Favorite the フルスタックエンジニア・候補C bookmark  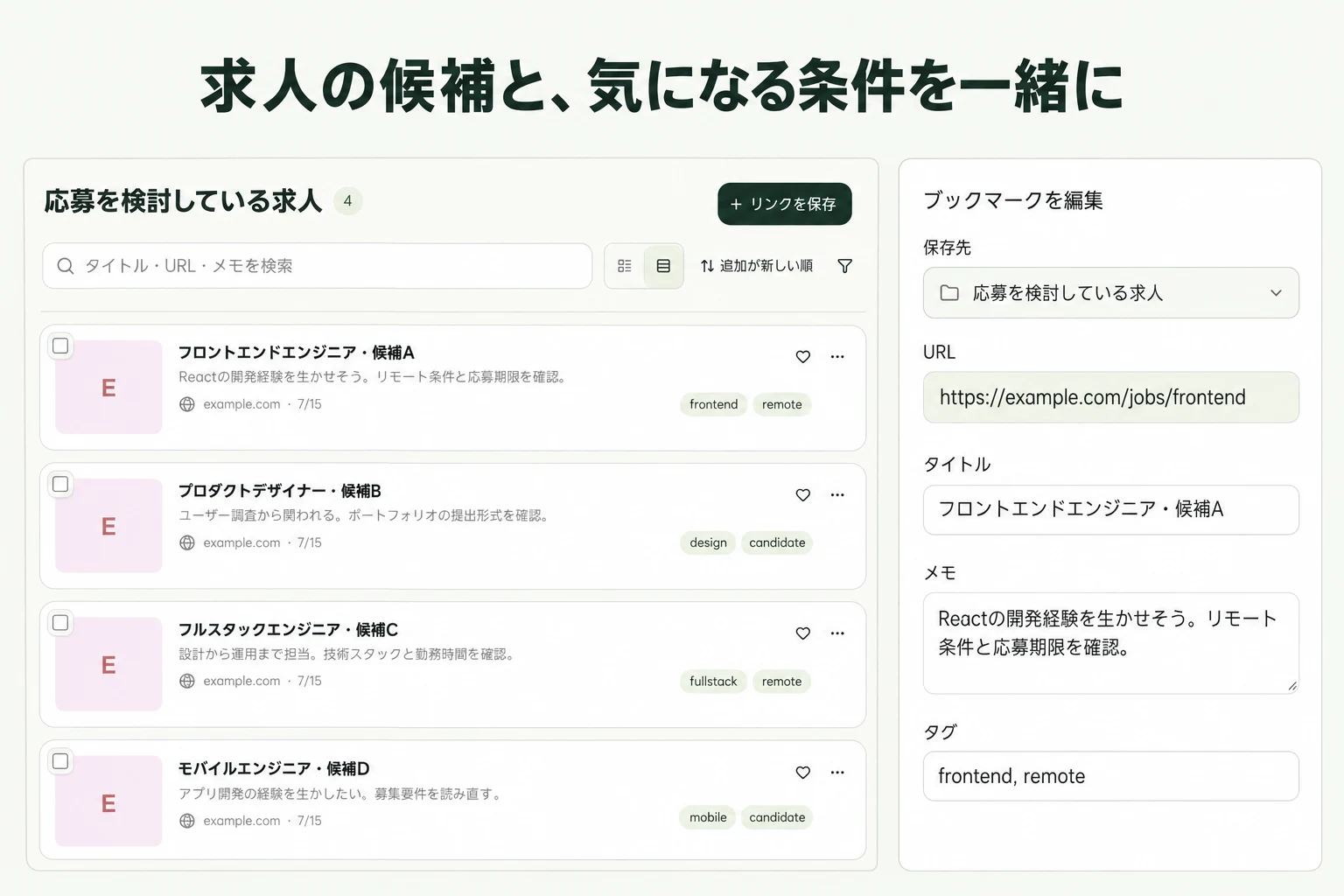802,633
